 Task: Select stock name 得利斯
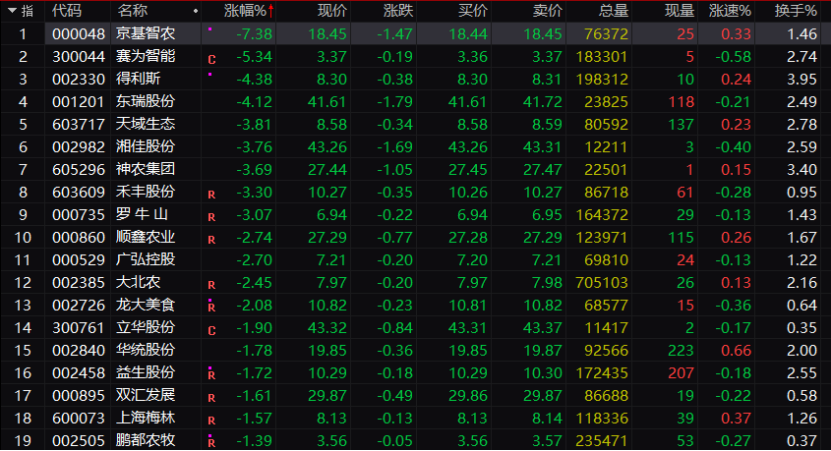(138, 79)
